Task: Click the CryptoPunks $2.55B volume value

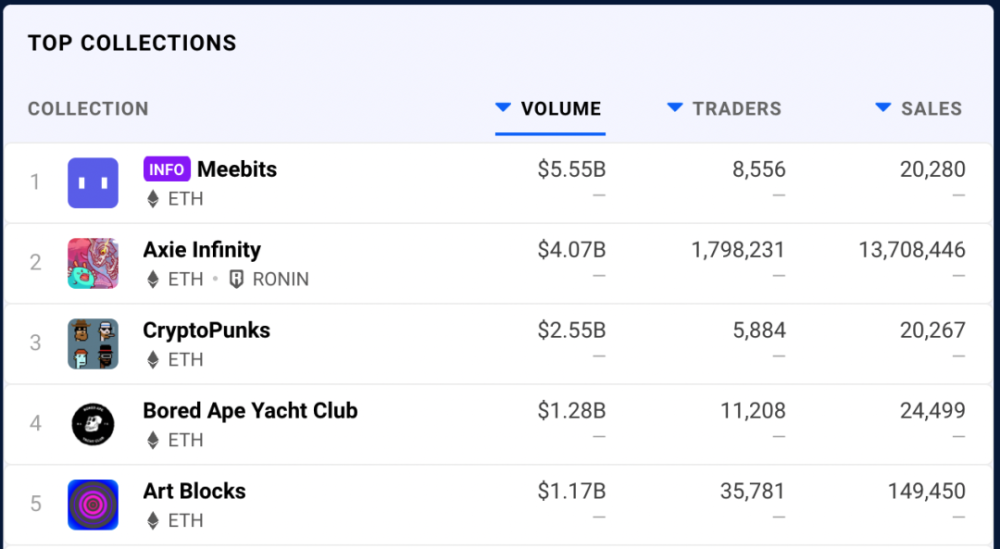Action: [x=571, y=330]
